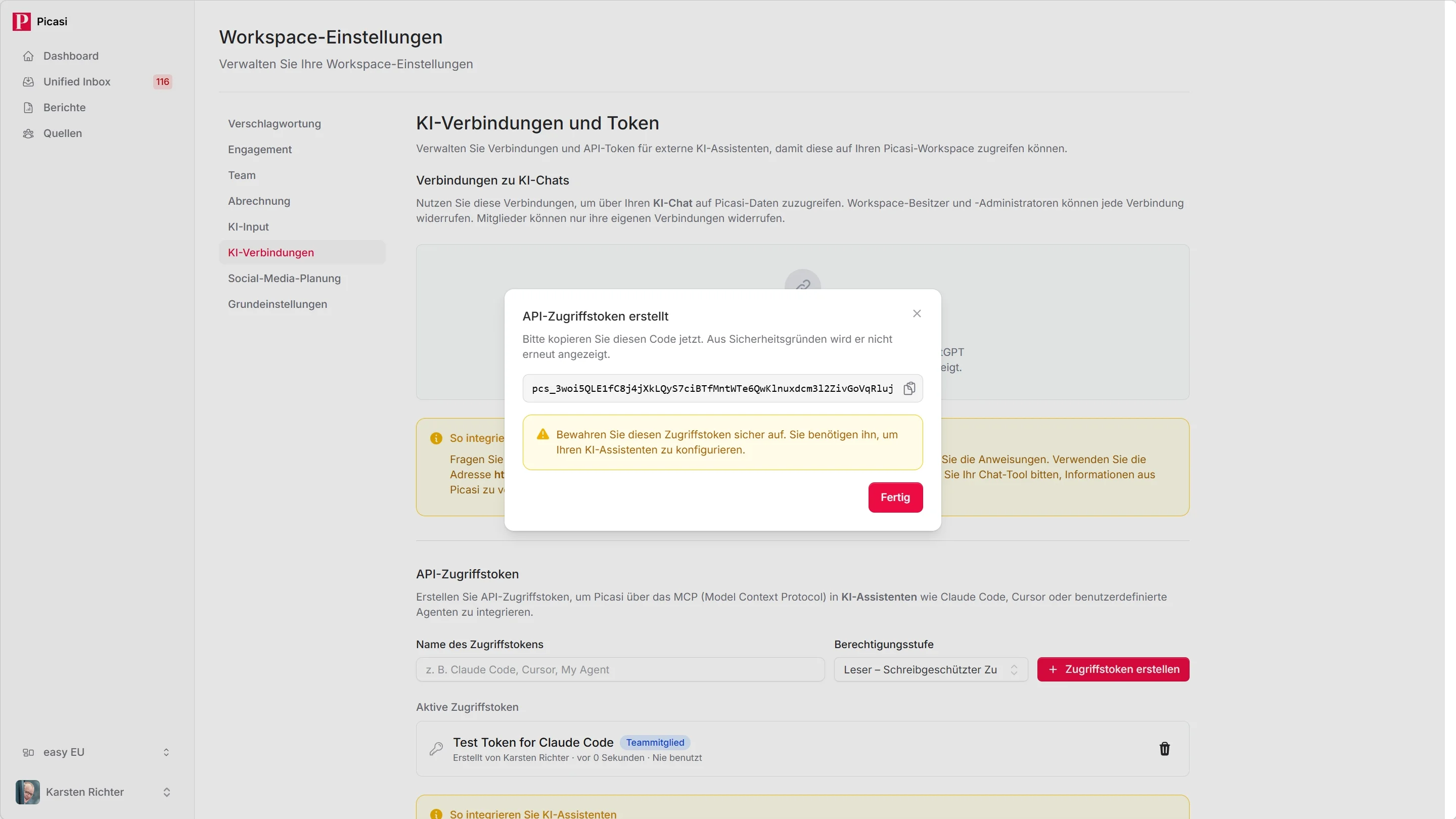Viewport: 1456px width, 819px height.
Task: Open Abrechnung settings tab
Action: coord(302,201)
